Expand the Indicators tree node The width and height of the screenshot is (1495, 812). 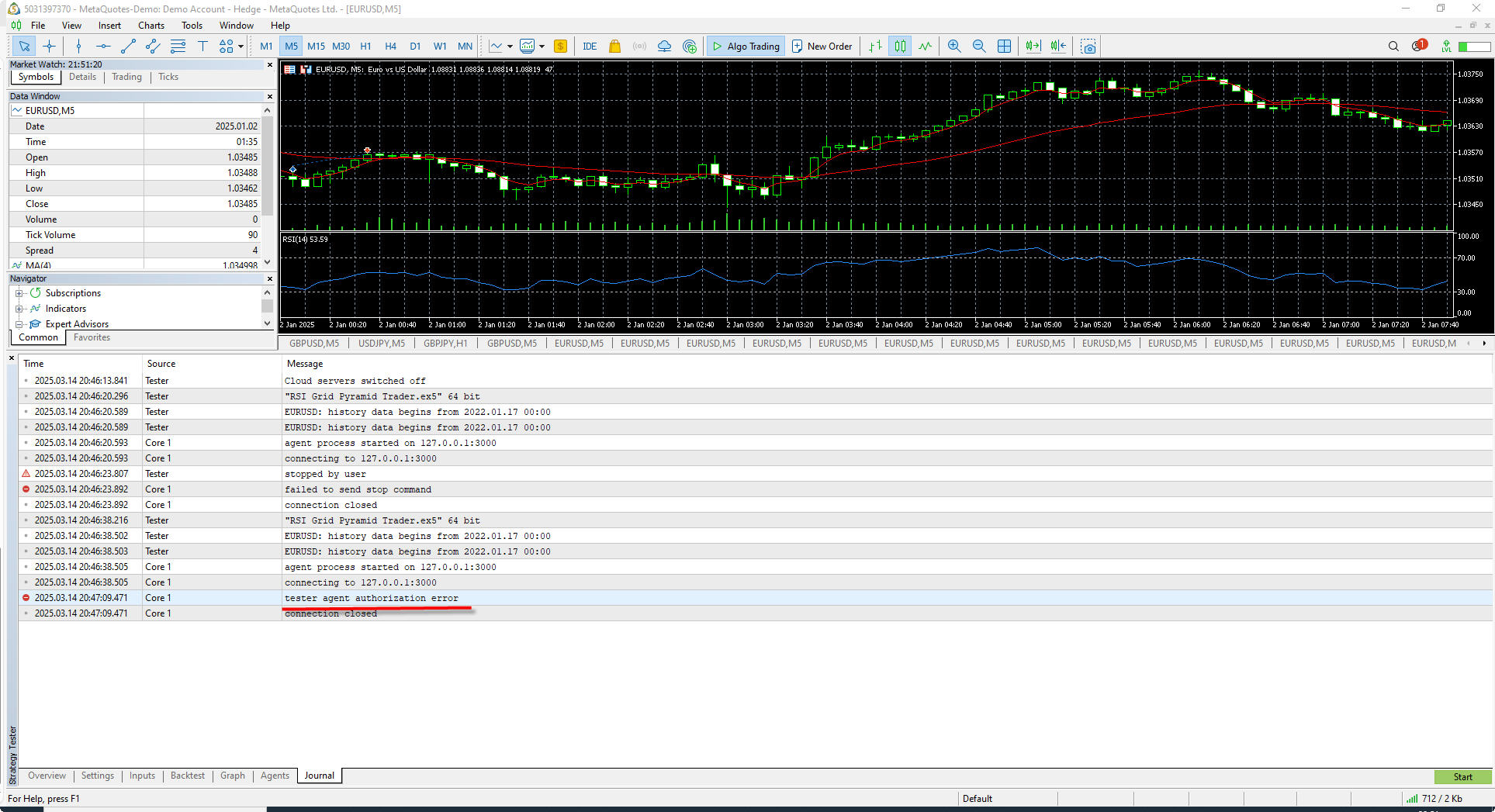(19, 309)
